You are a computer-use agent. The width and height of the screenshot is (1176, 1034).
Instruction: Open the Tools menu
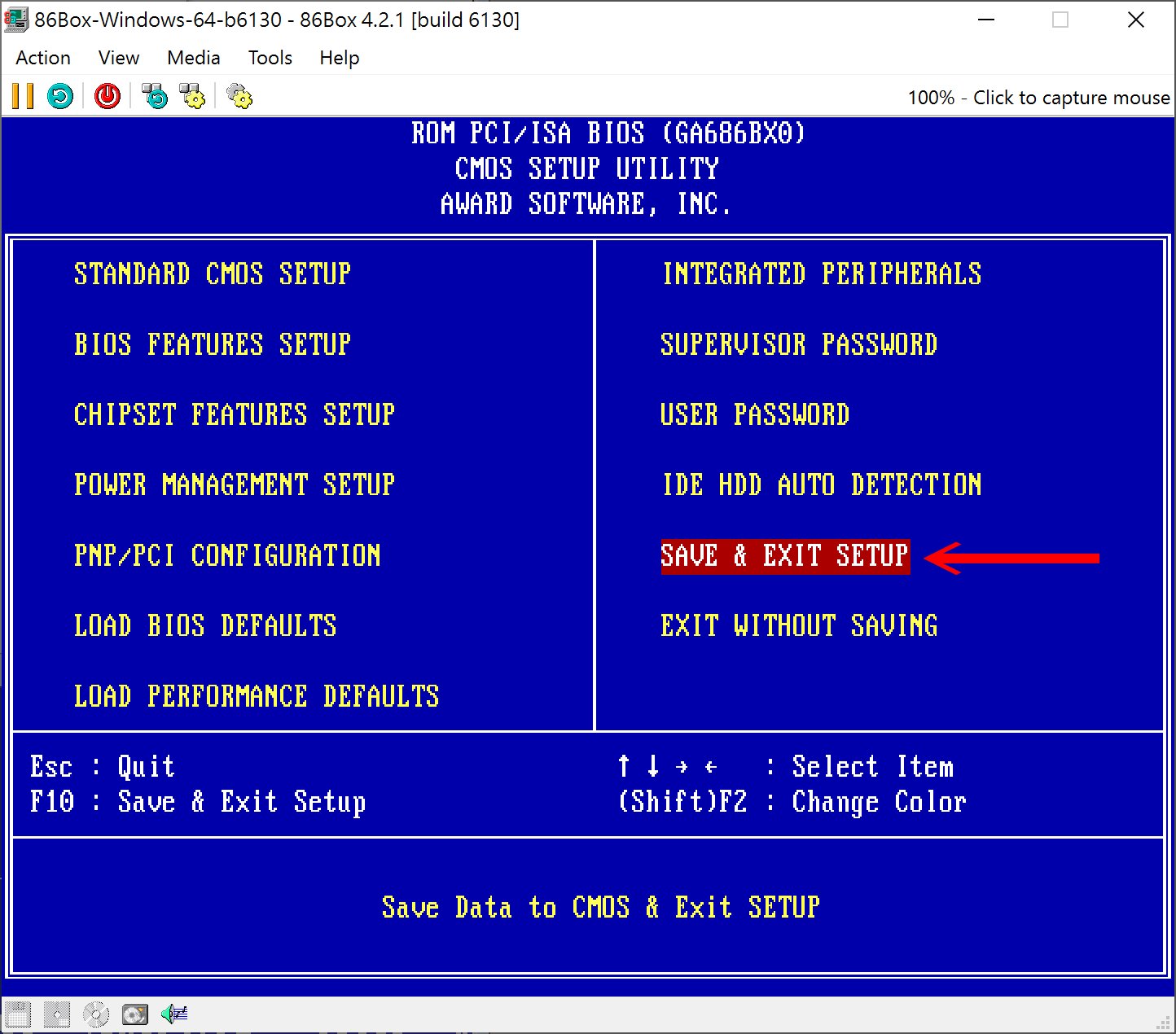coord(270,58)
